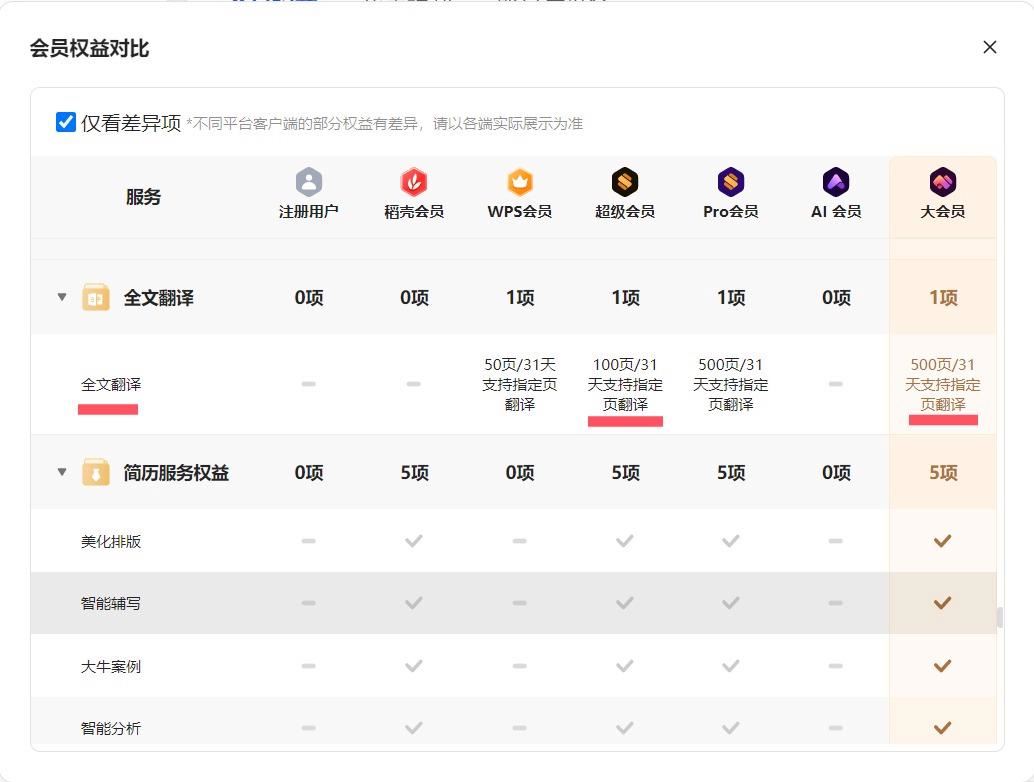1034x782 pixels.
Task: Click the 智能分析 row label
Action: coord(111,728)
